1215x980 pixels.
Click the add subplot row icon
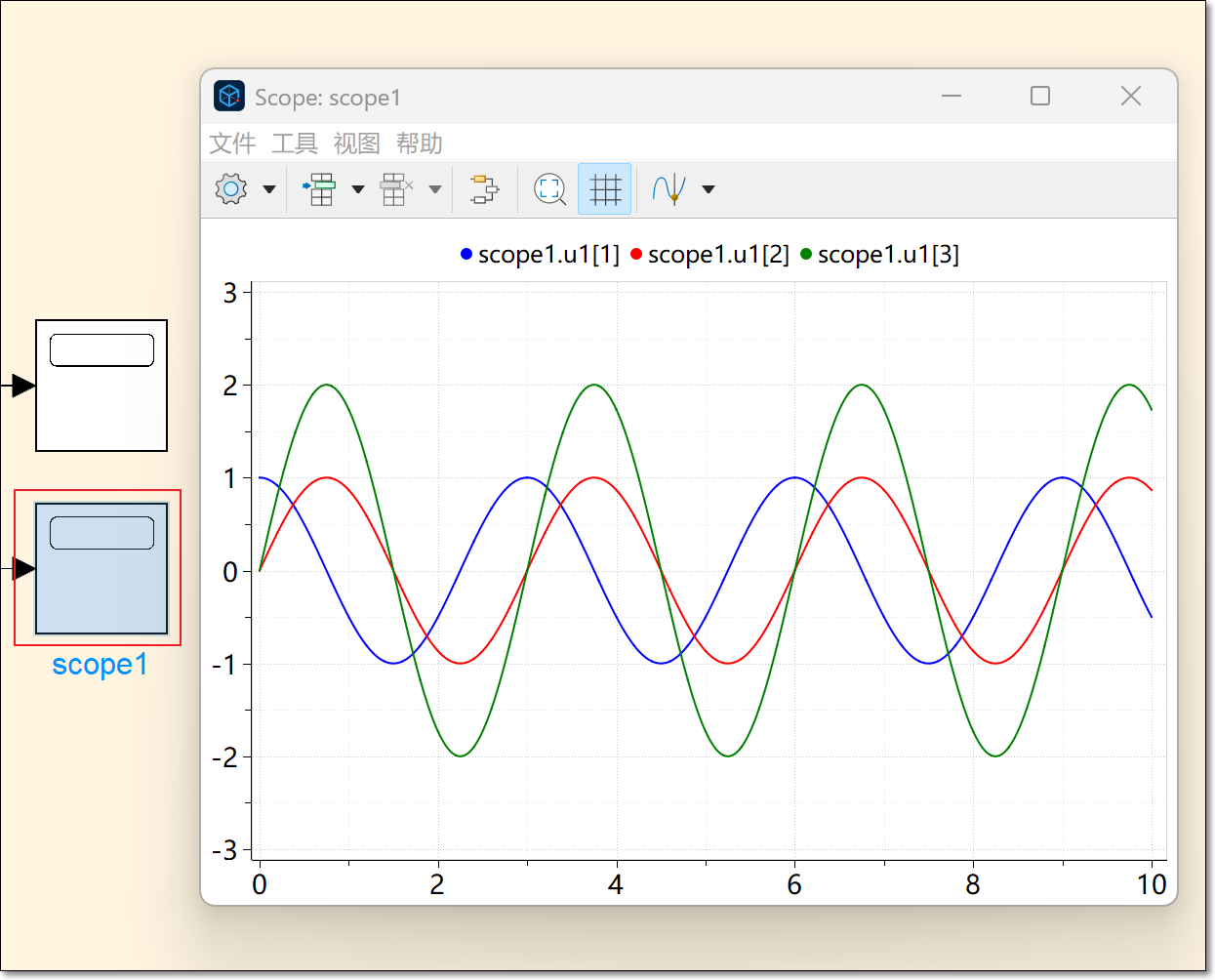click(320, 188)
